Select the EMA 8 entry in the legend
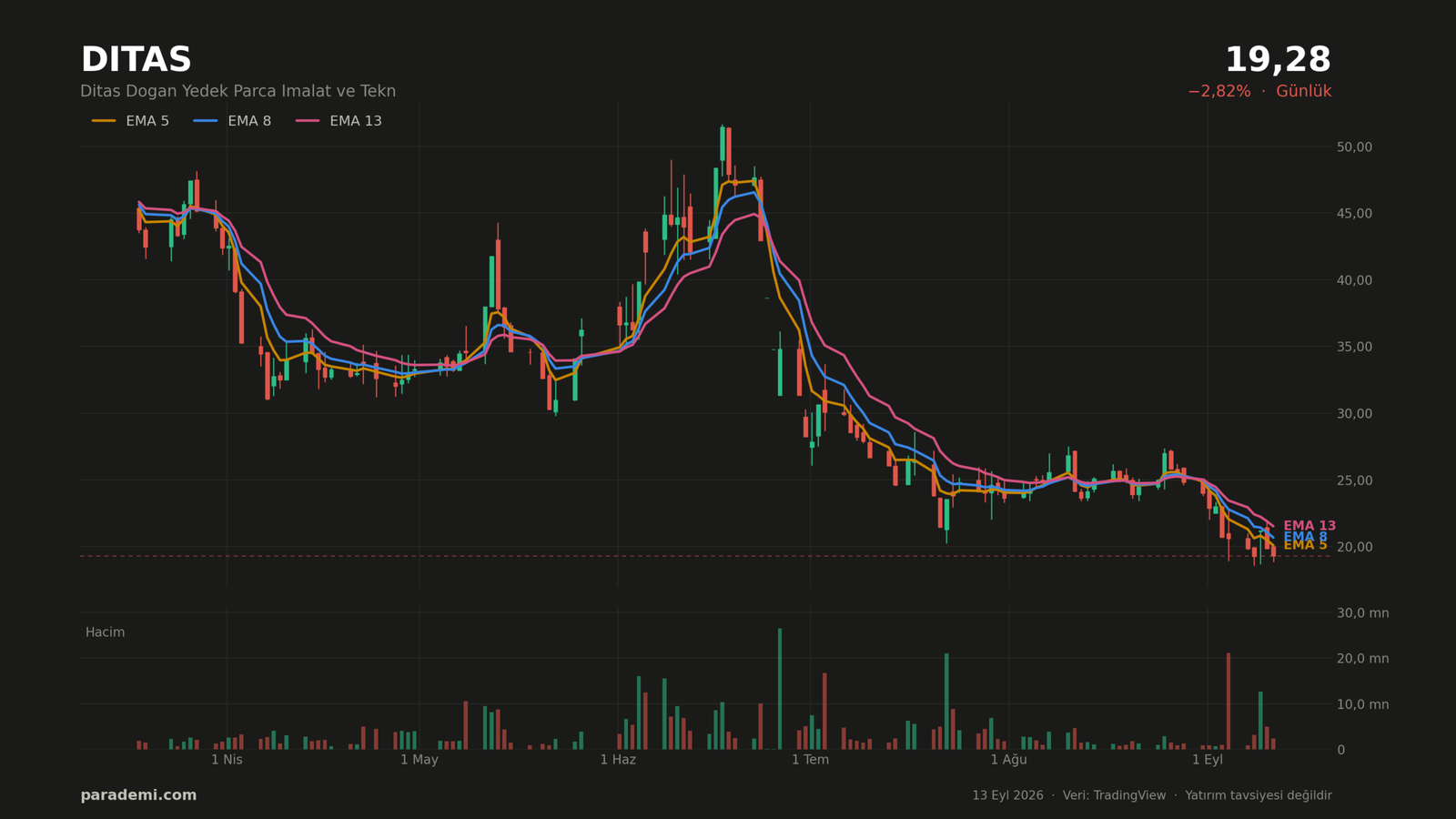The width and height of the screenshot is (1456, 819). [x=232, y=121]
